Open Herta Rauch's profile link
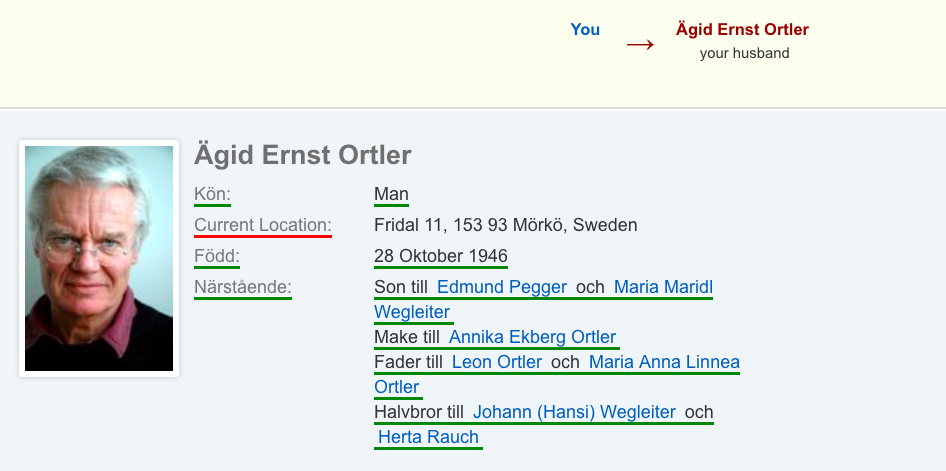Viewport: 946px width, 471px height. (x=428, y=437)
